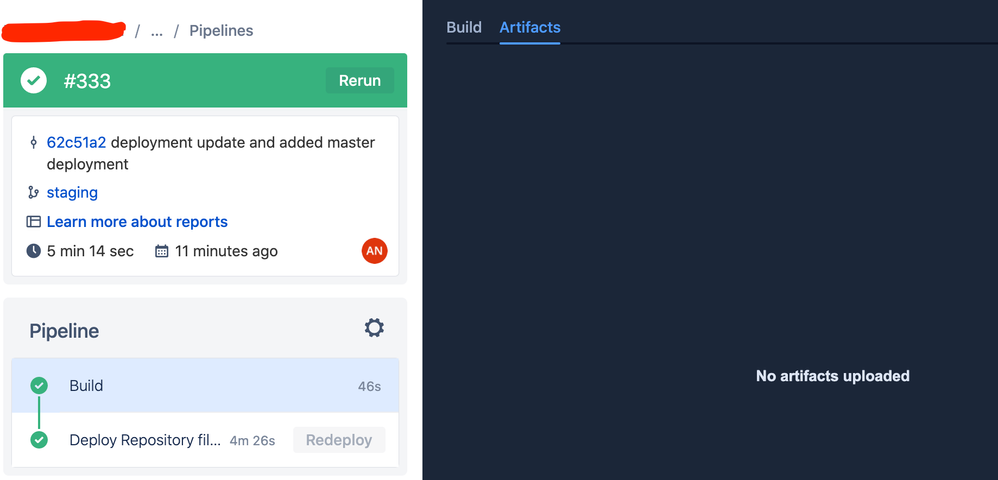This screenshot has height=480, width=998.
Task: Expand the breadcrumb ellipsis
Action: [157, 31]
